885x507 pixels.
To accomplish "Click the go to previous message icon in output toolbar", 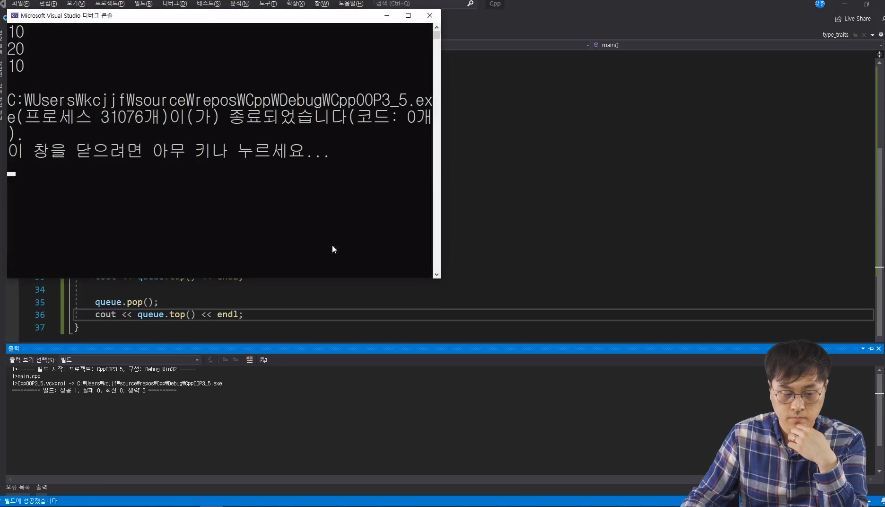I will [225, 360].
